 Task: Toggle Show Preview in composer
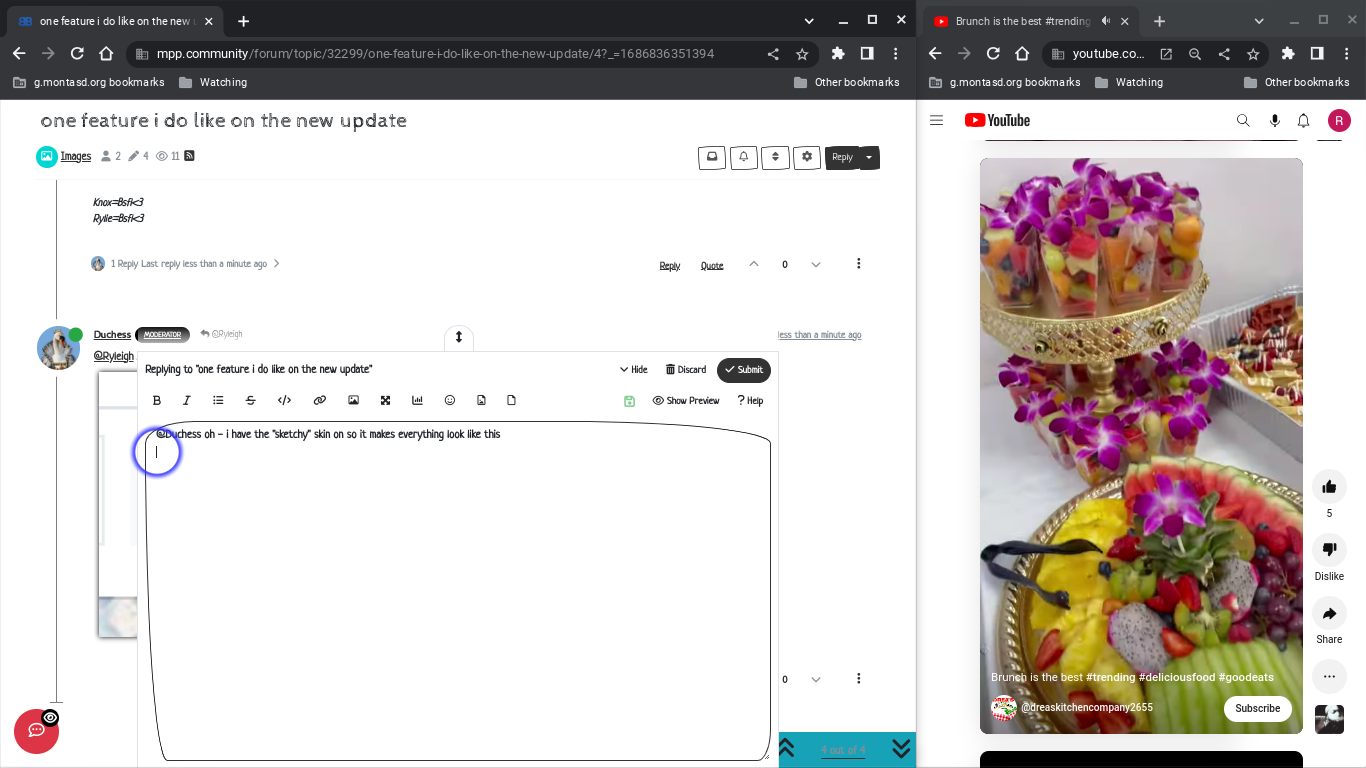[x=686, y=400]
